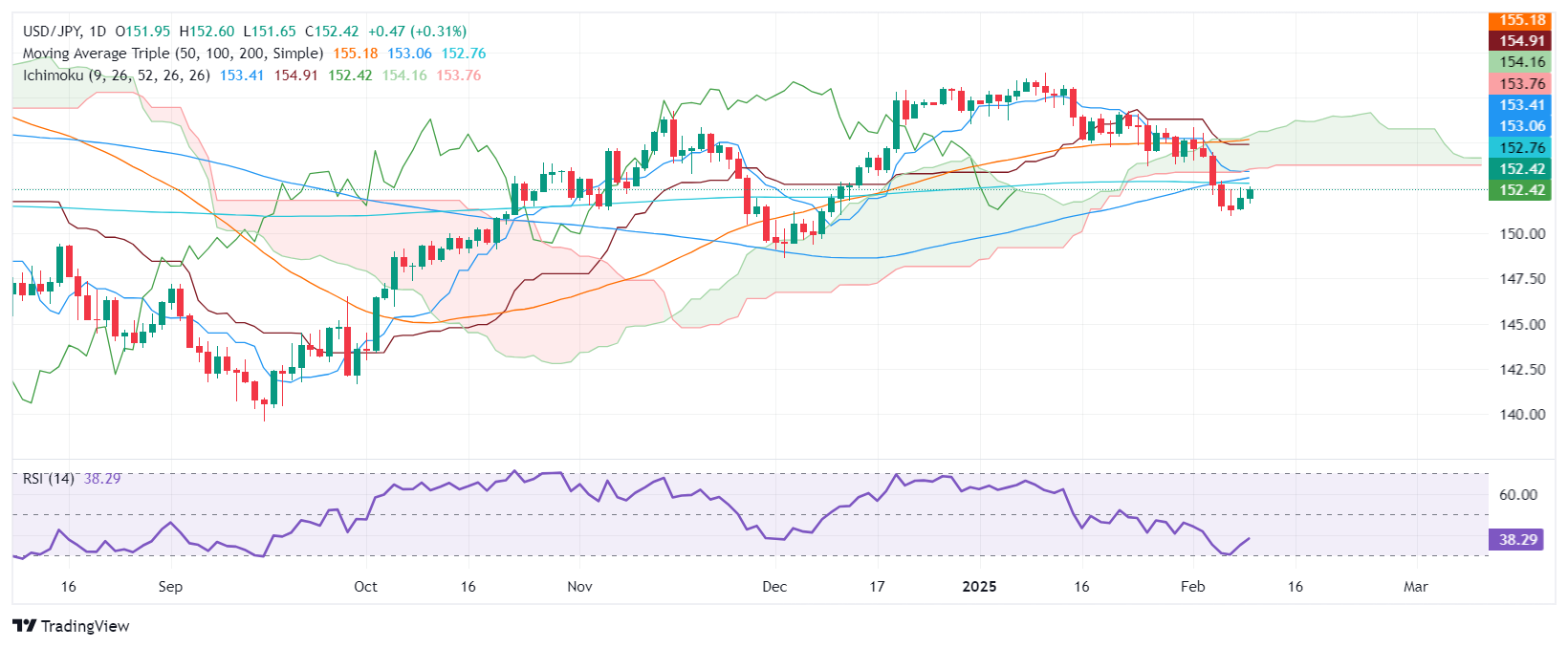Click the purple 38.29 RSI value label
The image size is (1568, 648).
pyautogui.click(x=1516, y=540)
